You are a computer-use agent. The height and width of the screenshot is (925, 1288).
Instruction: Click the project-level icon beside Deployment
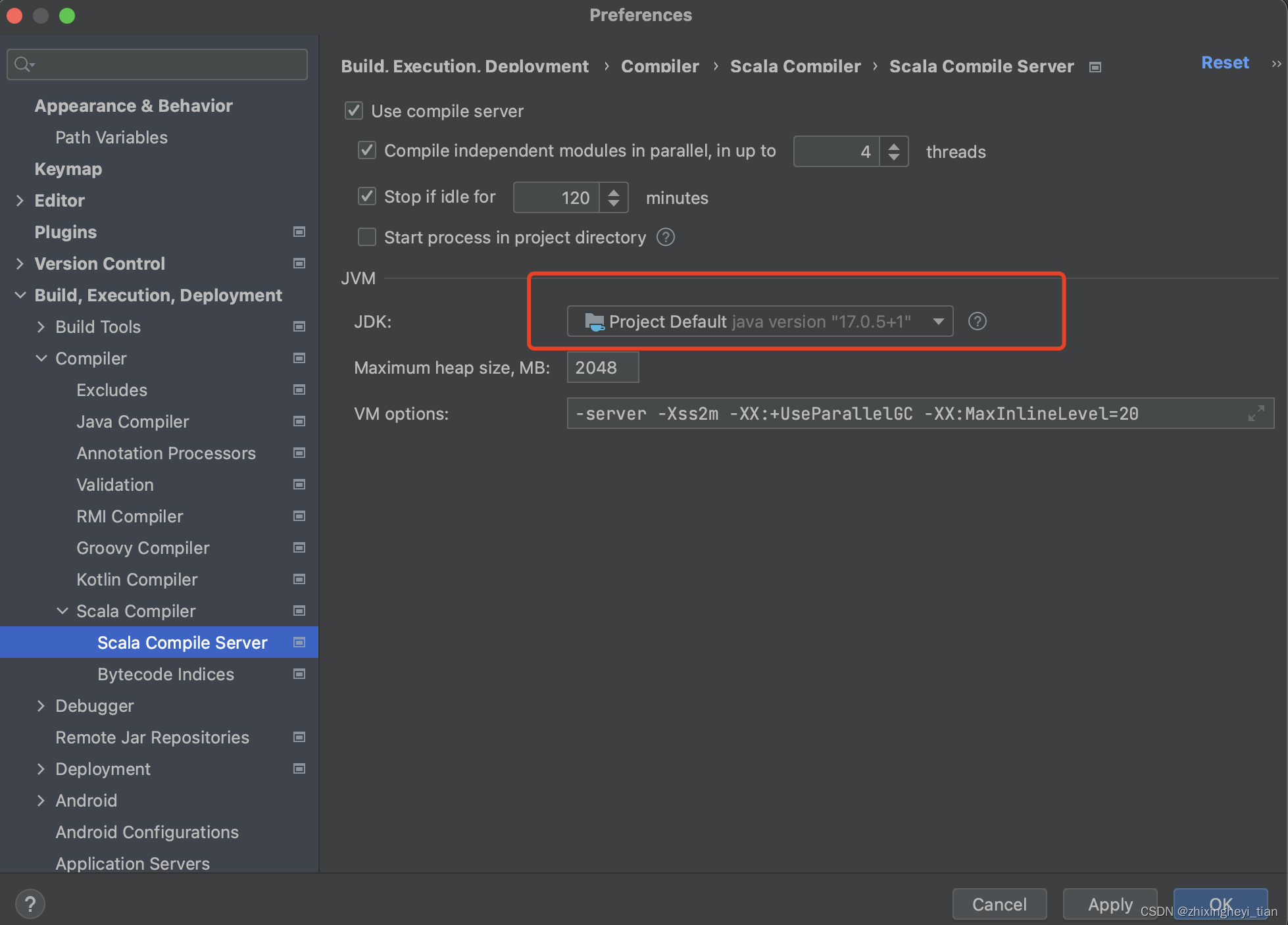299,768
